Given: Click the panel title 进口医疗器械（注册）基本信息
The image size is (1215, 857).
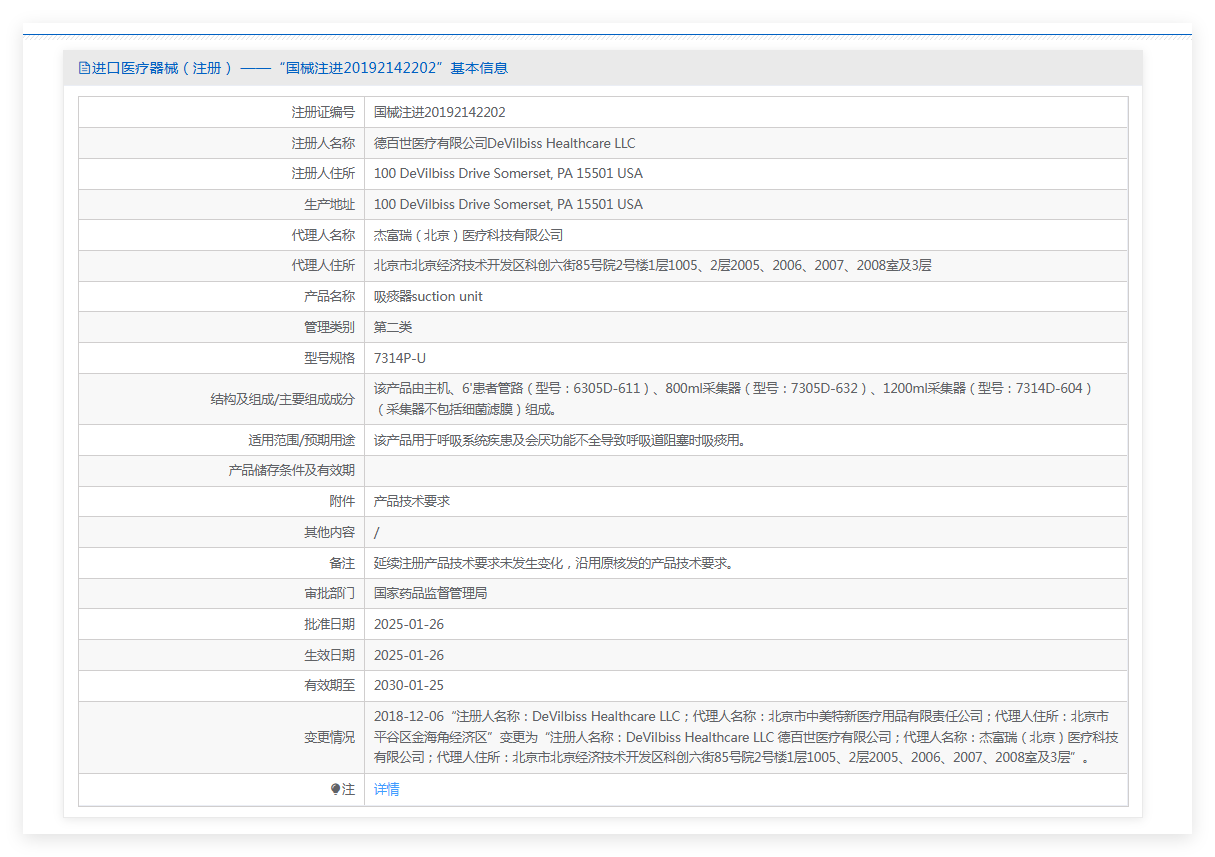Looking at the screenshot, I should click(x=300, y=68).
